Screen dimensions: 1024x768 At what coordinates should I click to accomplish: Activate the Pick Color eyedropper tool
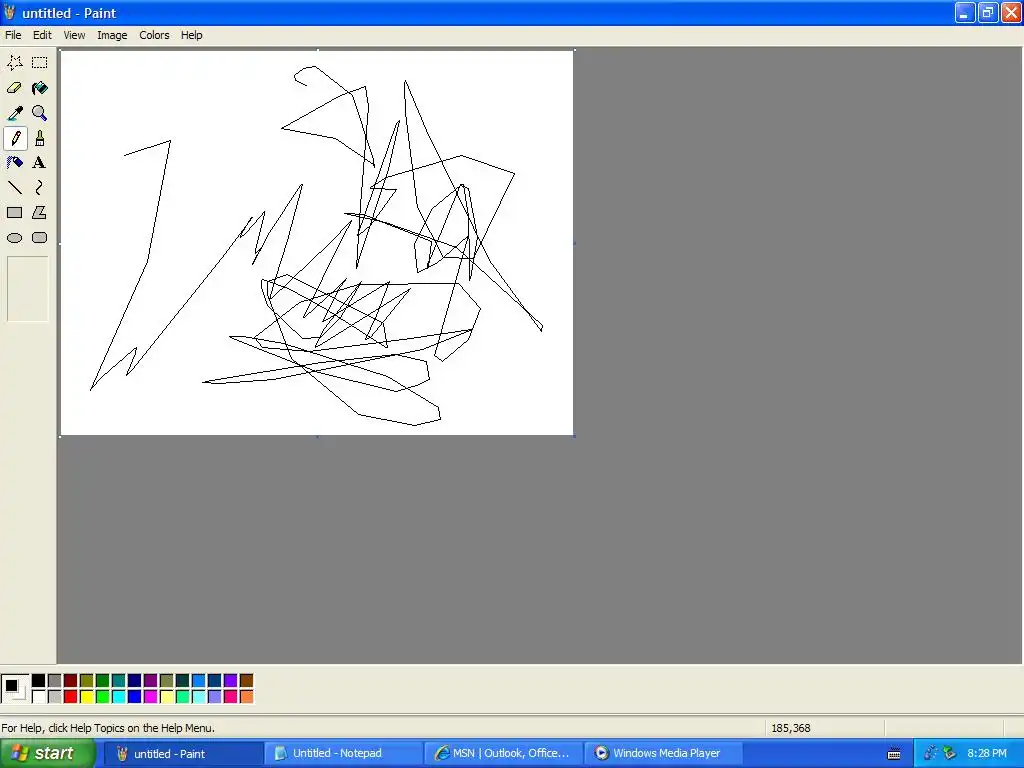(14, 113)
